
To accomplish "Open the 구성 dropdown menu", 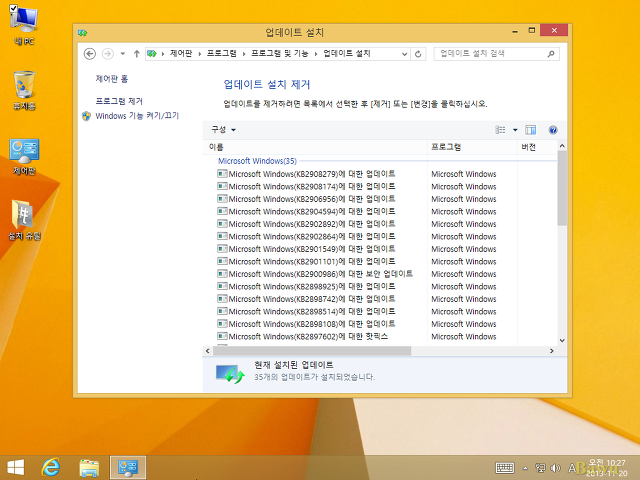I will click(x=223, y=130).
